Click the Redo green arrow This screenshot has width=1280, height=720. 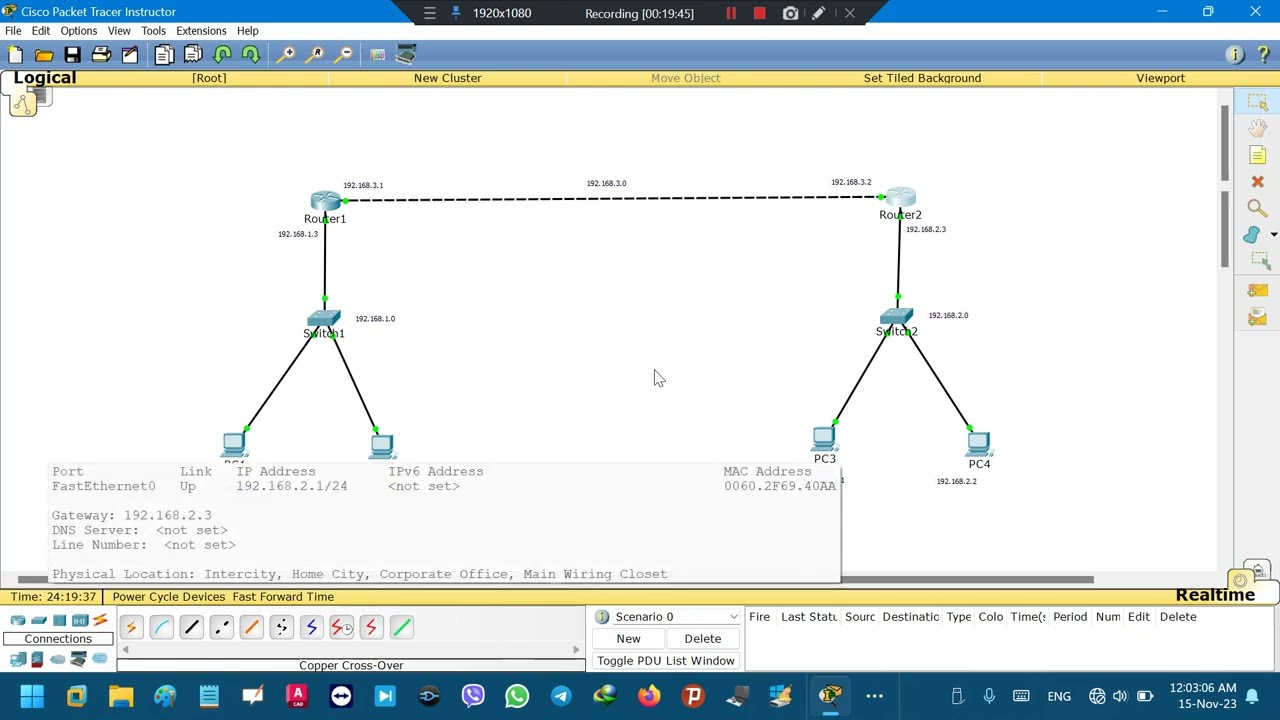click(251, 54)
